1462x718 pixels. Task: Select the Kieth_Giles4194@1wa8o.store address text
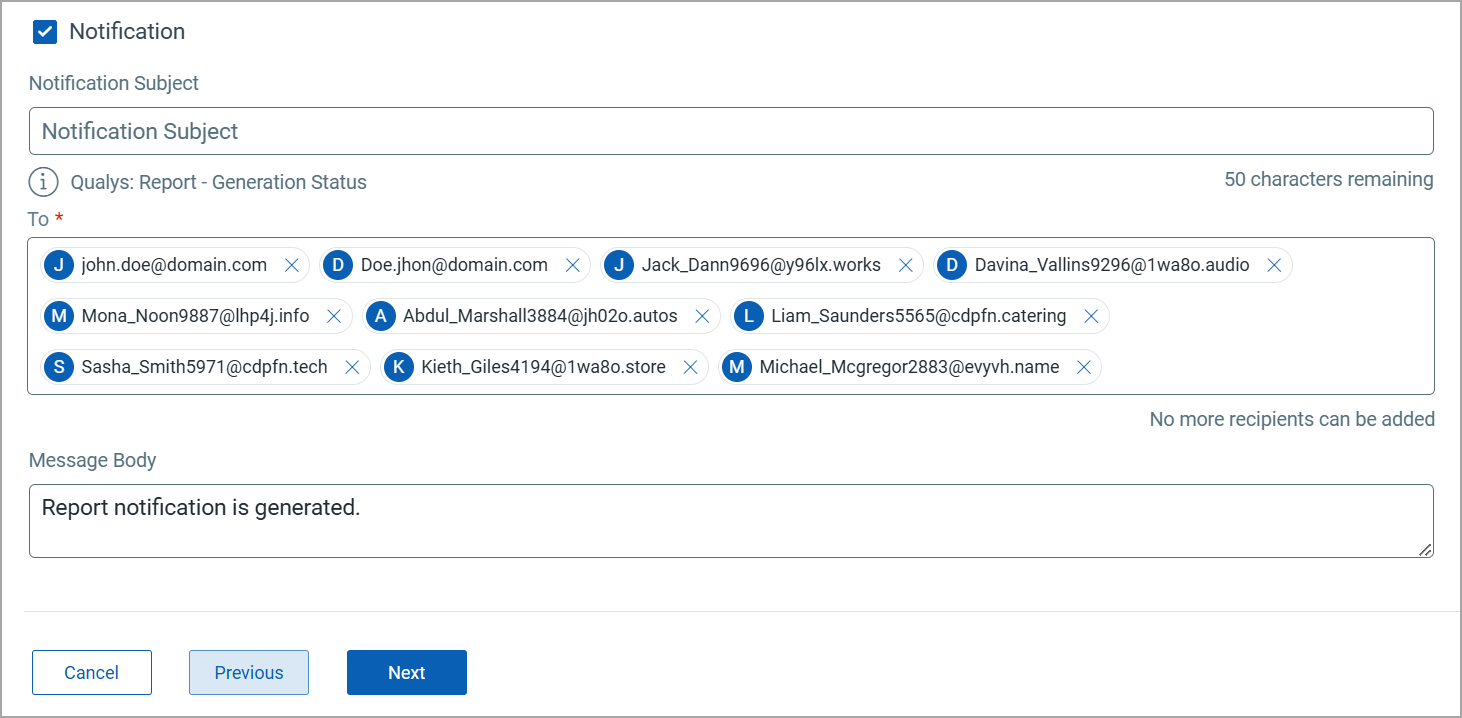tap(543, 367)
